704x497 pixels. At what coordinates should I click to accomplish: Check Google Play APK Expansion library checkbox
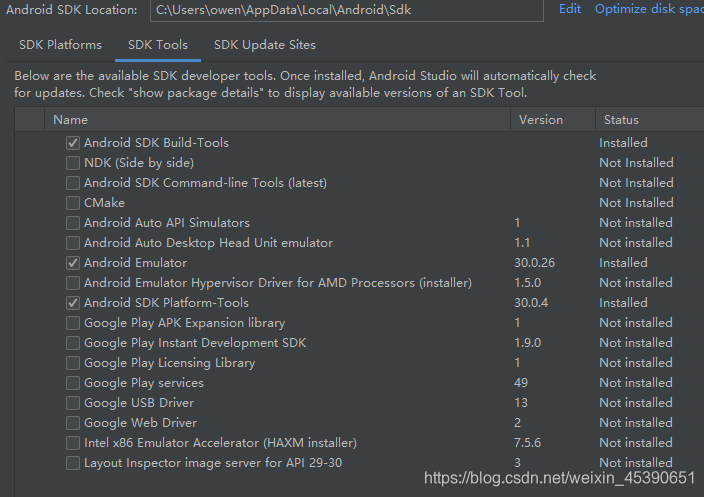coord(73,323)
